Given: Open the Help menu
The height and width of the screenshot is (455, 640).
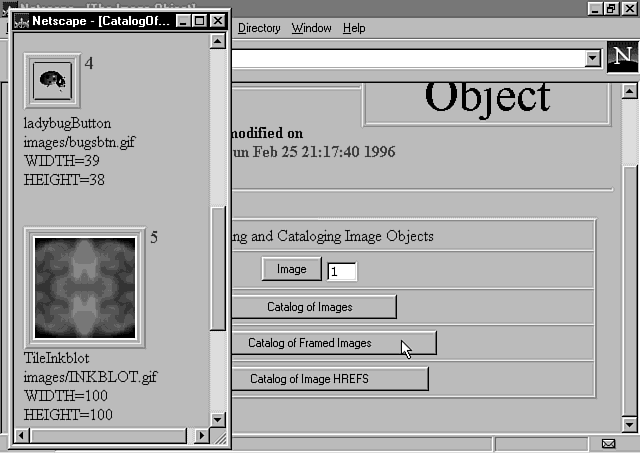Looking at the screenshot, I should point(354,28).
